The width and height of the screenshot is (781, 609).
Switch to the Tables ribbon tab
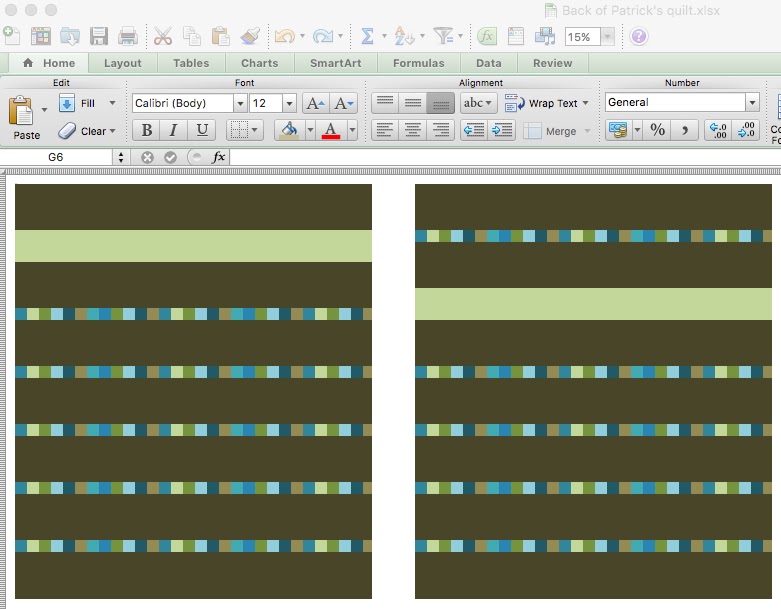click(191, 63)
